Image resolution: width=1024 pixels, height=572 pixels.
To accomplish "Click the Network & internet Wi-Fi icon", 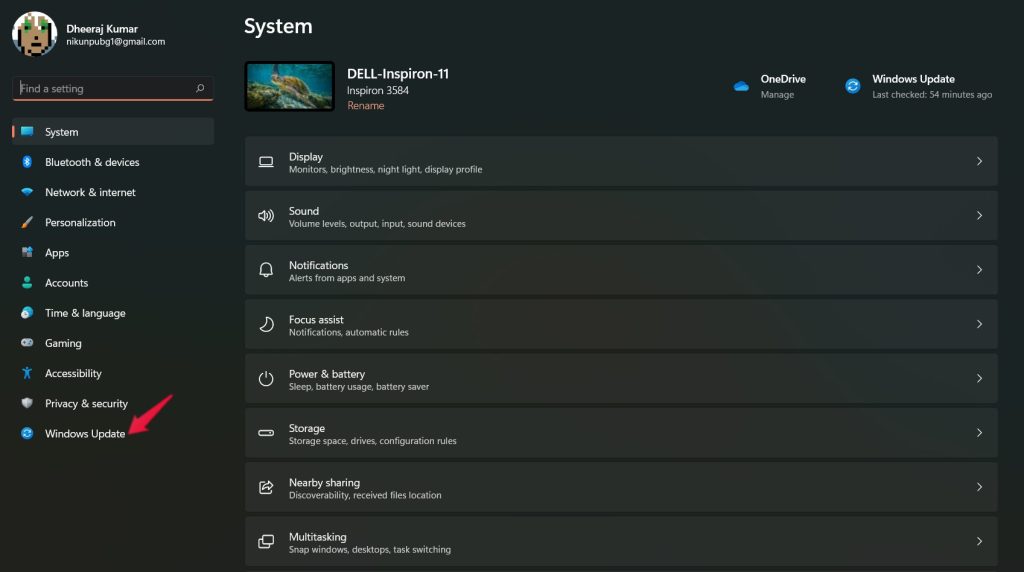I will pyautogui.click(x=27, y=192).
